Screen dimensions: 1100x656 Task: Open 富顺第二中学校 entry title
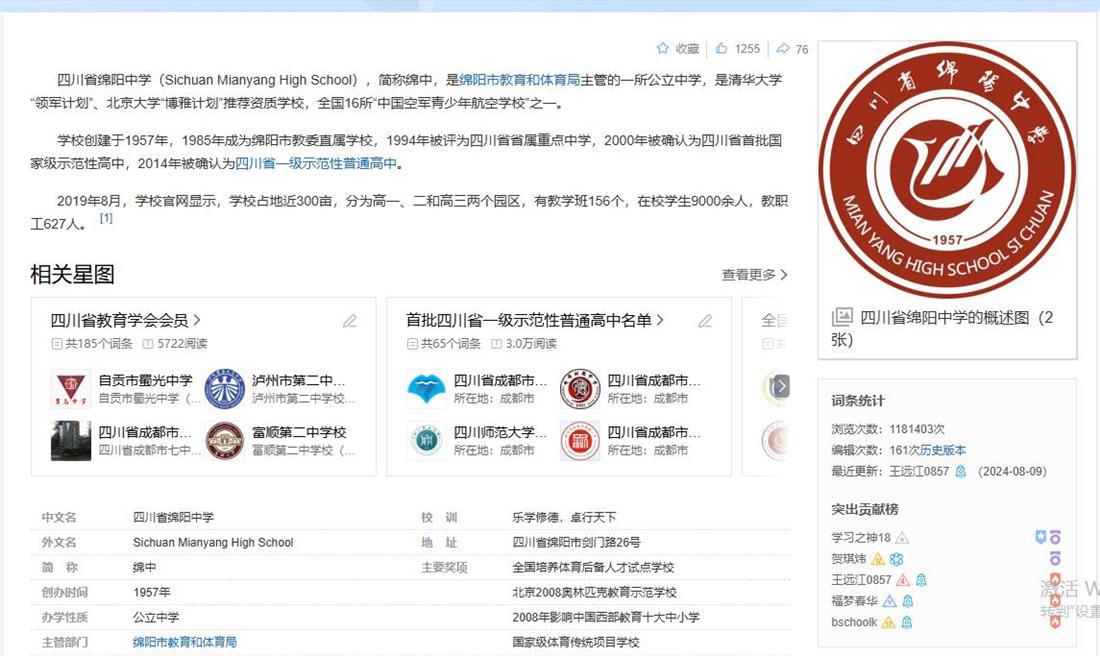299,432
